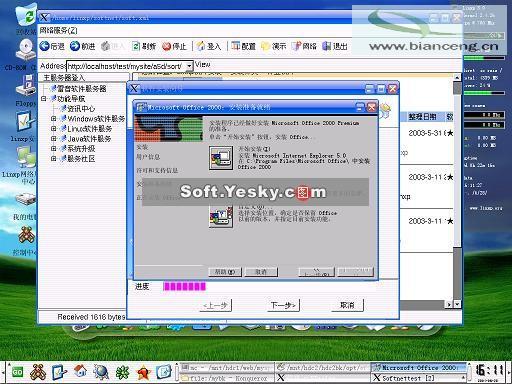Screen dimensions: 512x384
Task: Open the 配置 configuration toolbar icon
Action: (236, 46)
